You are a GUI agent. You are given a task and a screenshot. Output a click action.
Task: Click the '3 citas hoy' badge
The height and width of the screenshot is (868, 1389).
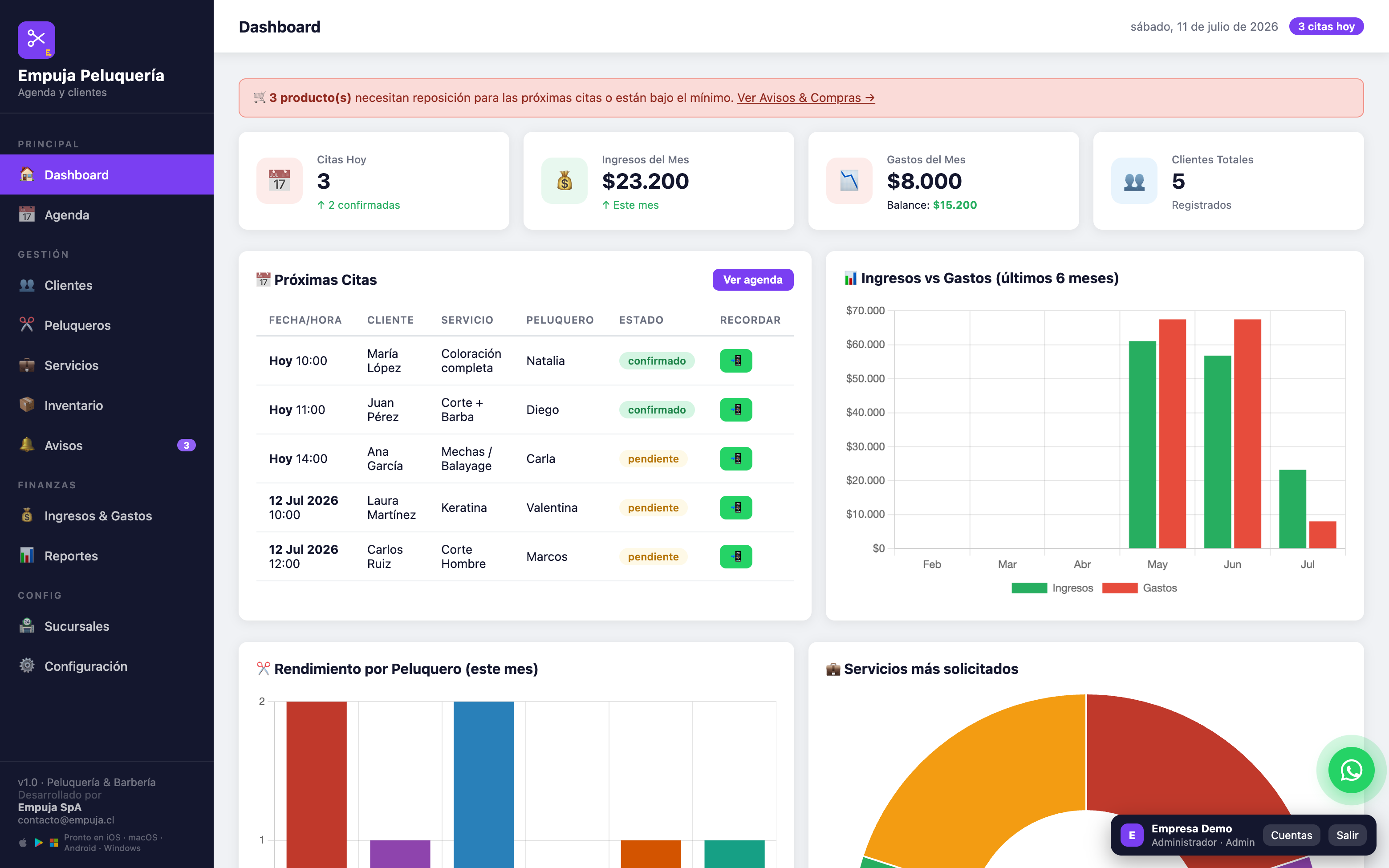(1326, 26)
